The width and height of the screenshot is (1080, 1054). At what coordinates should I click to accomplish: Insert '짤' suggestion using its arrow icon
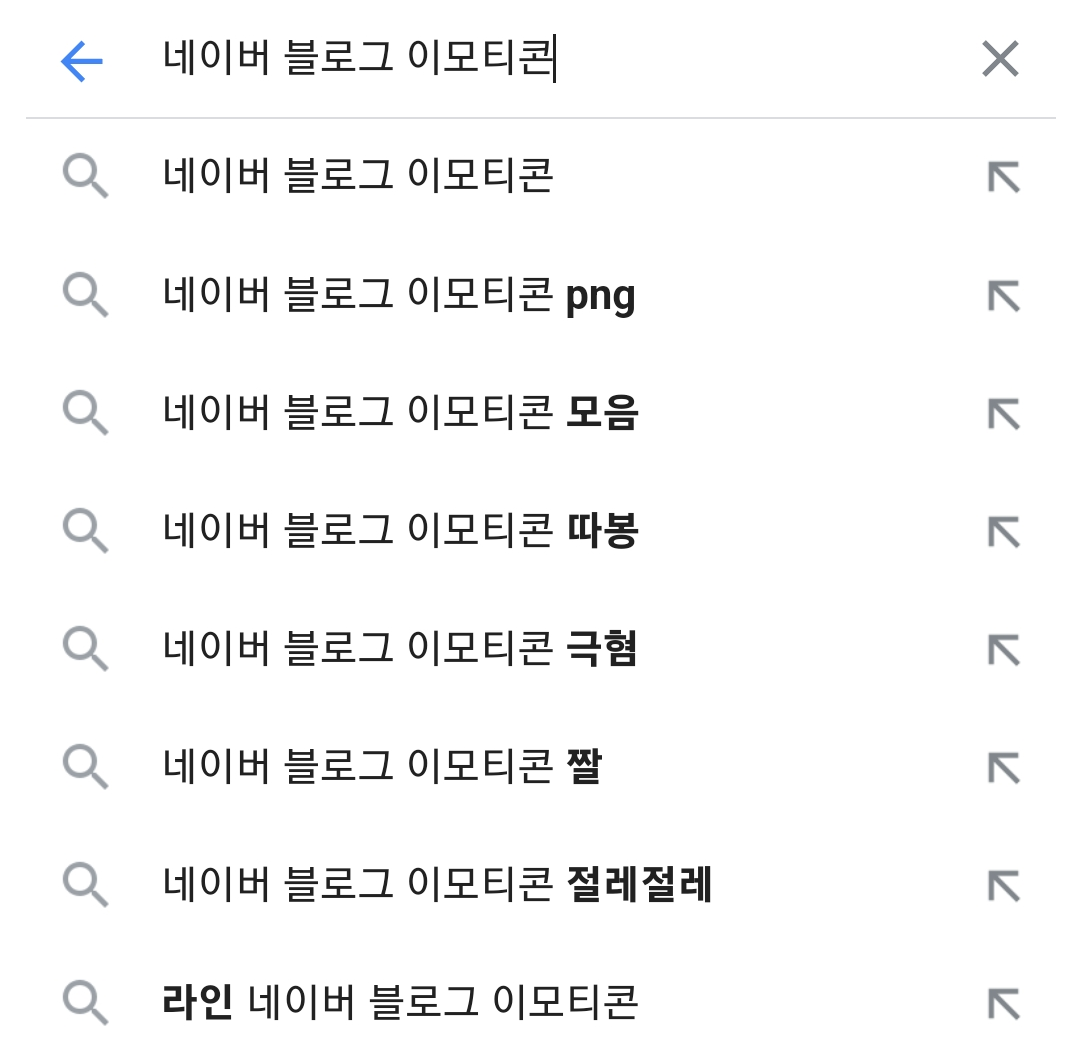tap(1002, 768)
